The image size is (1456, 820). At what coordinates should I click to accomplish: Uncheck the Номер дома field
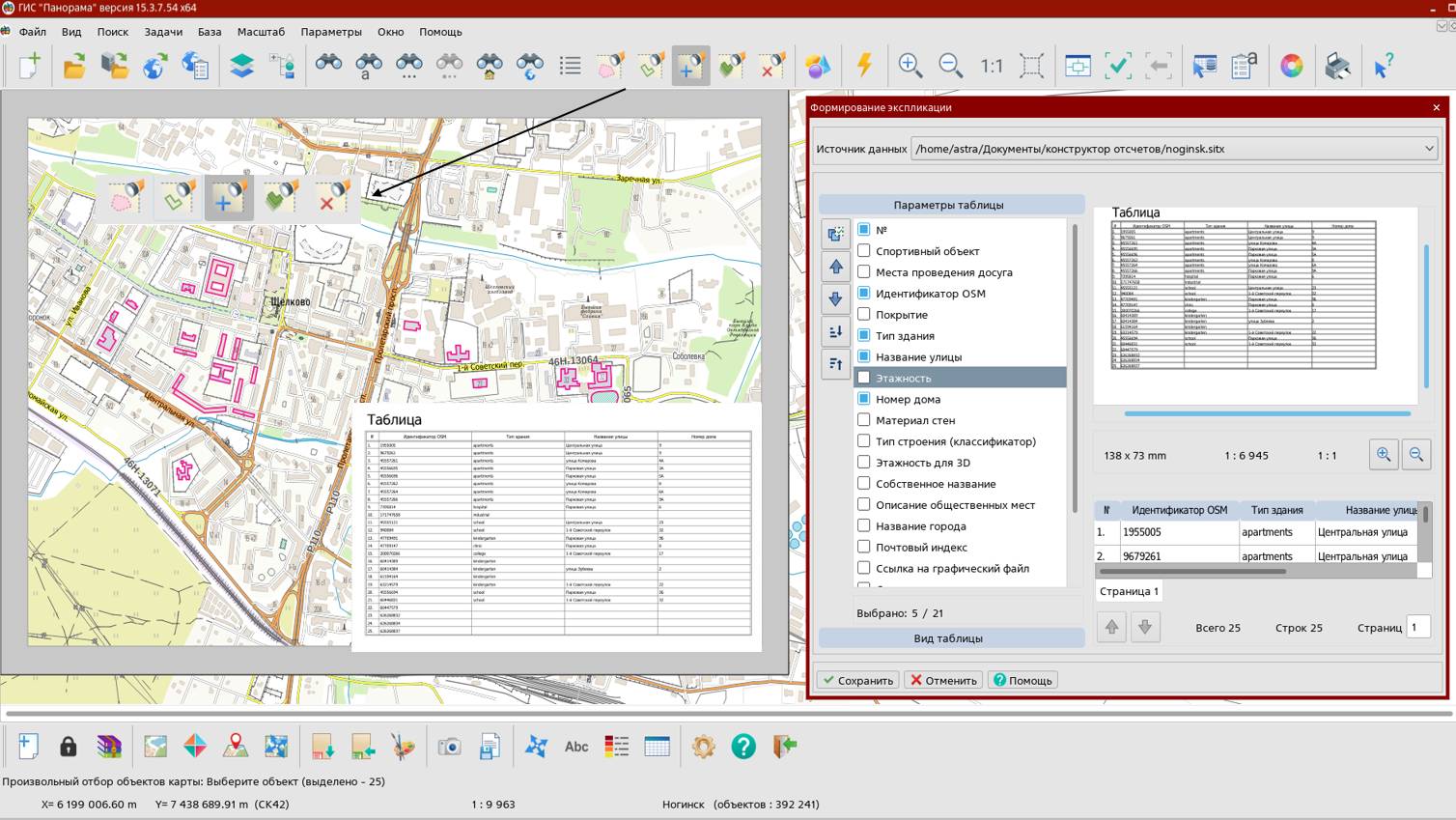click(864, 399)
